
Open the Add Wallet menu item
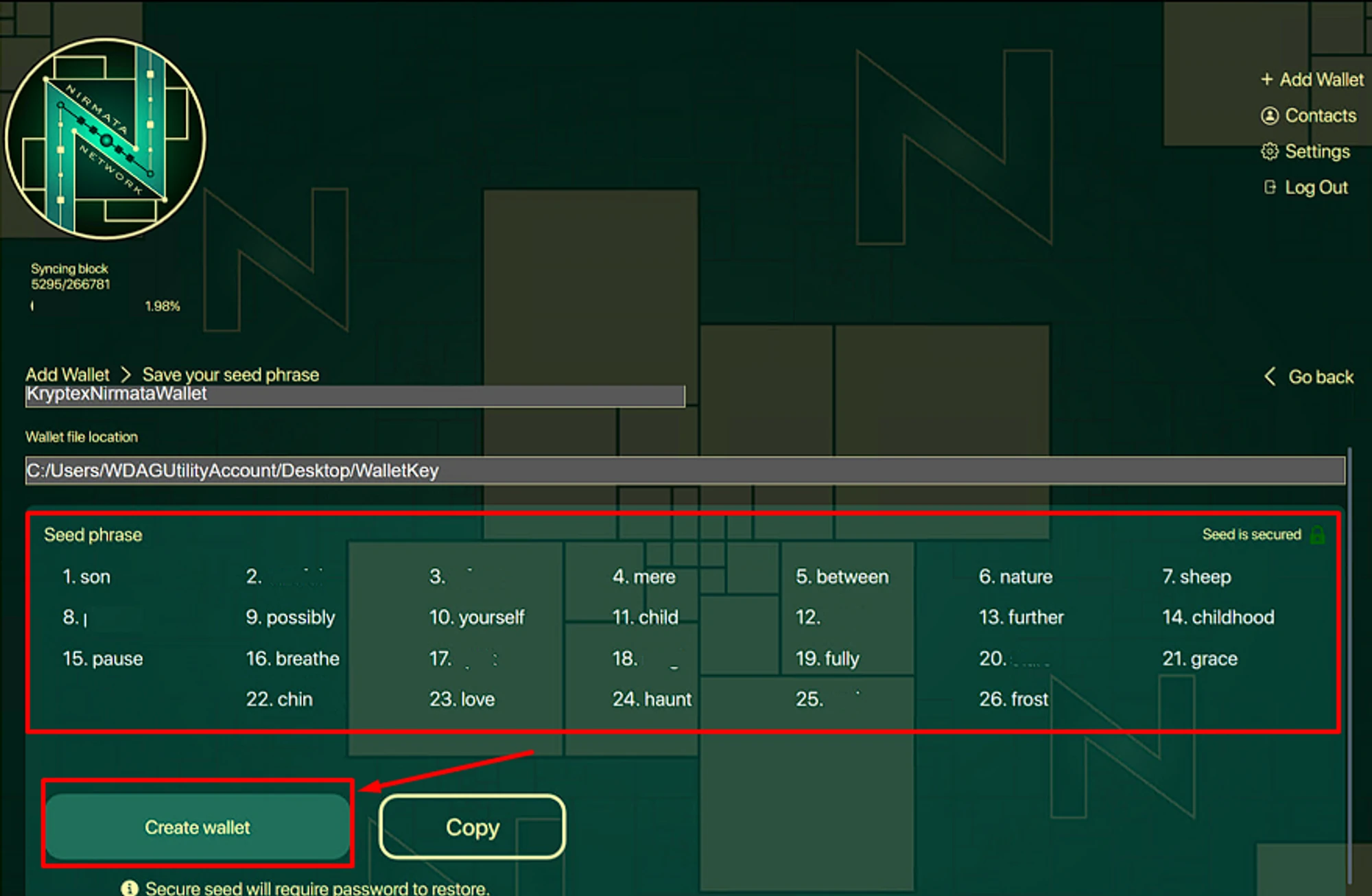(1321, 80)
